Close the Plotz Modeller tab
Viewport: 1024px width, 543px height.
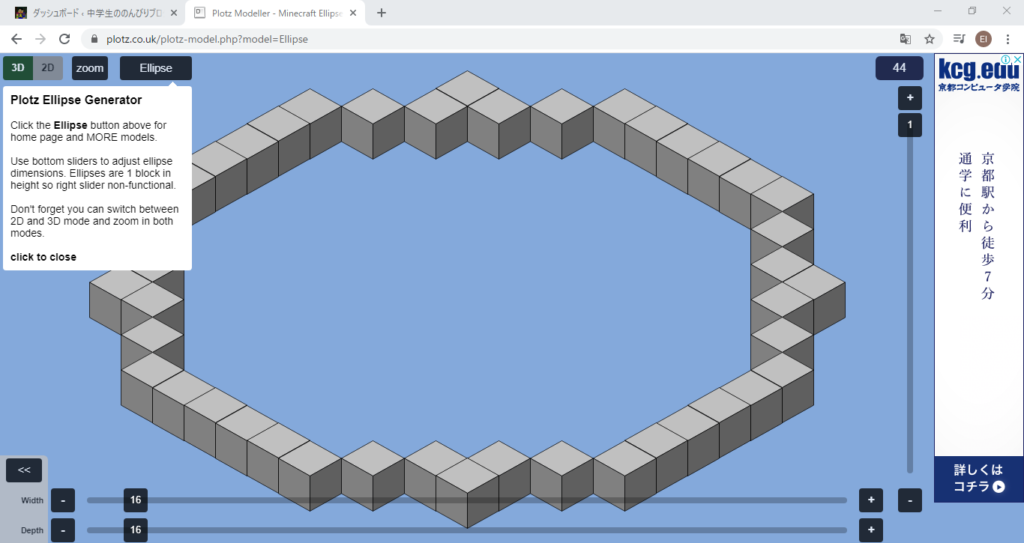353,13
